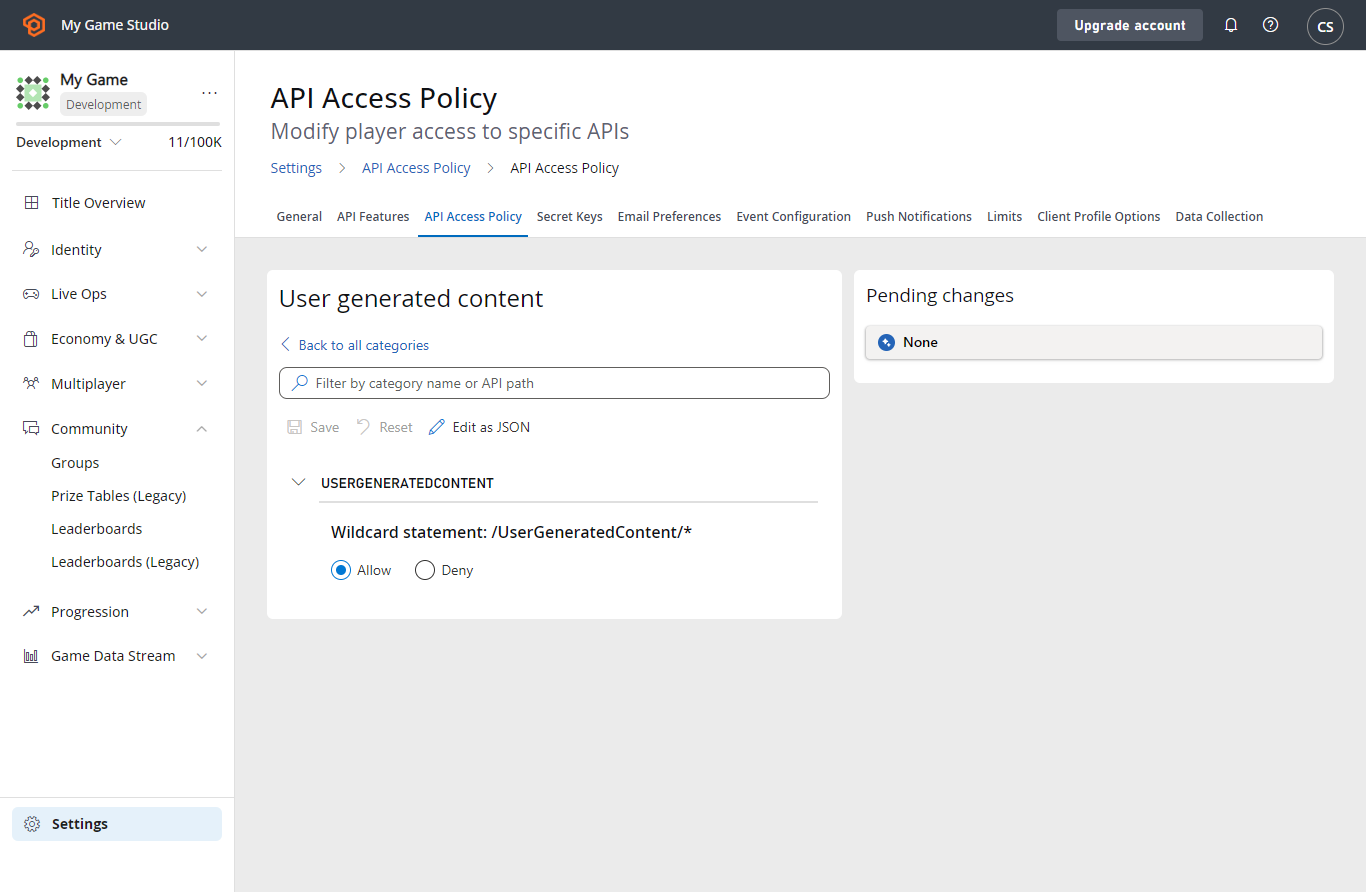The height and width of the screenshot is (892, 1366).
Task: Click the filter by category input field
Action: (554, 383)
